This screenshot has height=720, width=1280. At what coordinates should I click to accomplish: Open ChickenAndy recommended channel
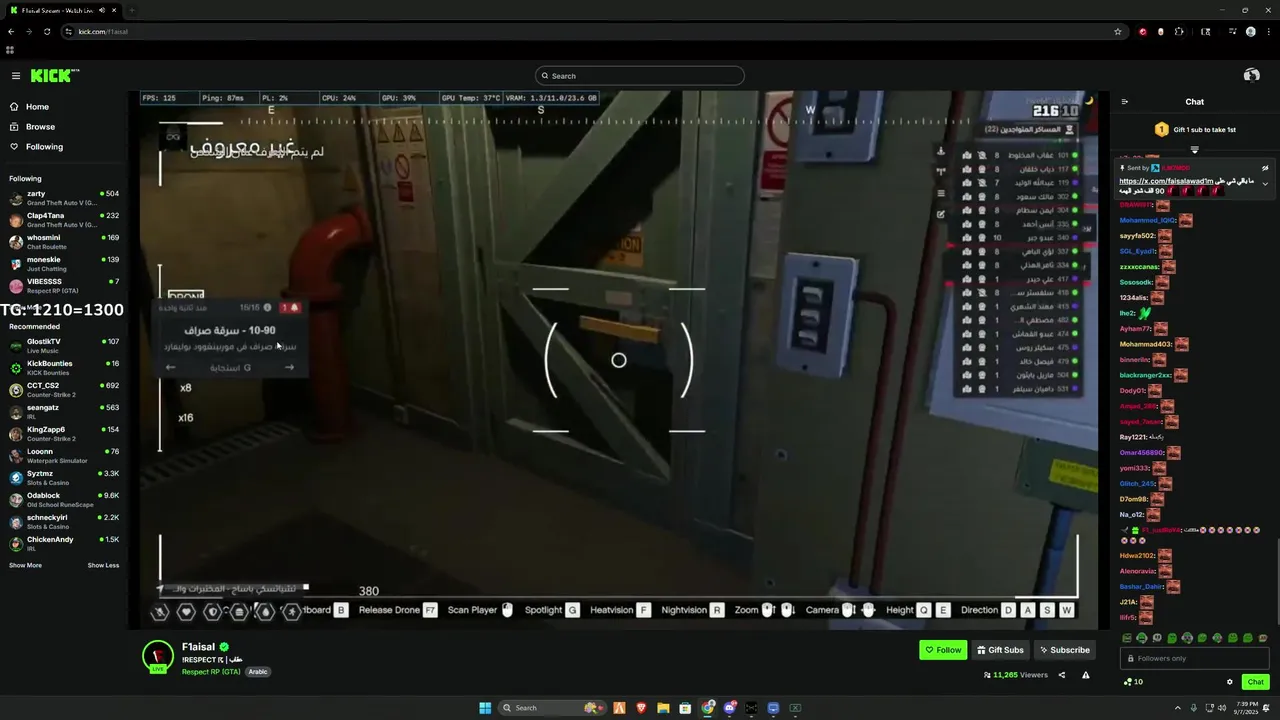click(x=64, y=544)
